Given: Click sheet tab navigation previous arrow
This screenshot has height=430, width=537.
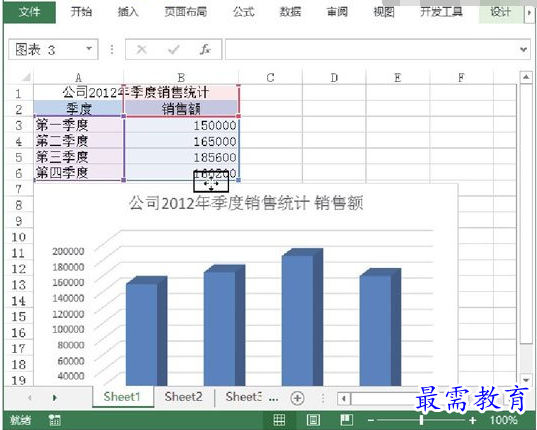Looking at the screenshot, I should 30,397.
